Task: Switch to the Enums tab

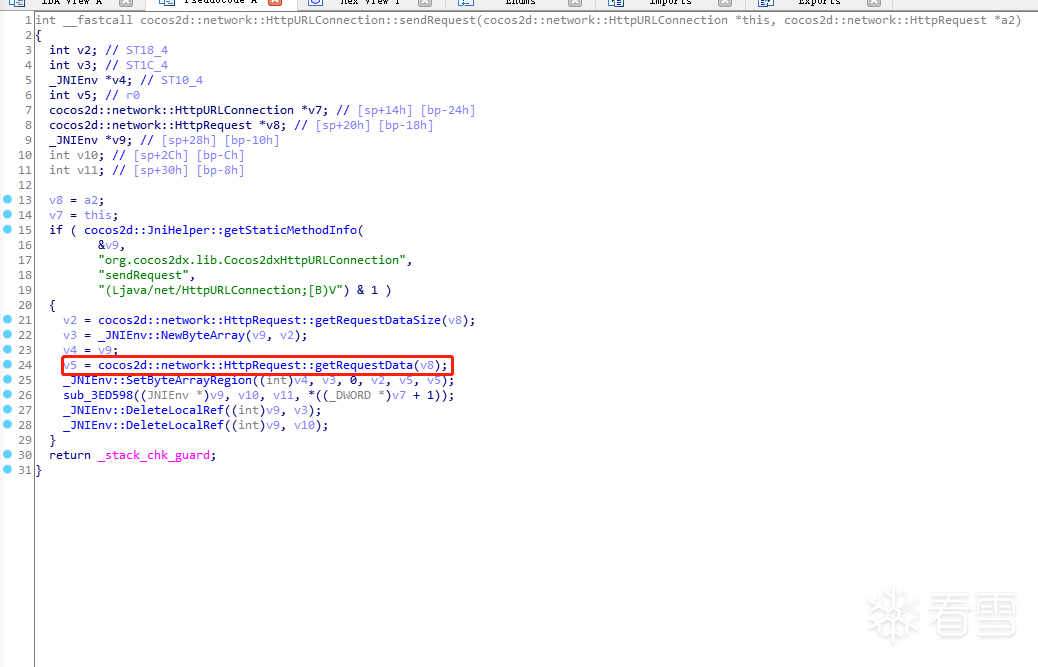Action: click(520, 3)
